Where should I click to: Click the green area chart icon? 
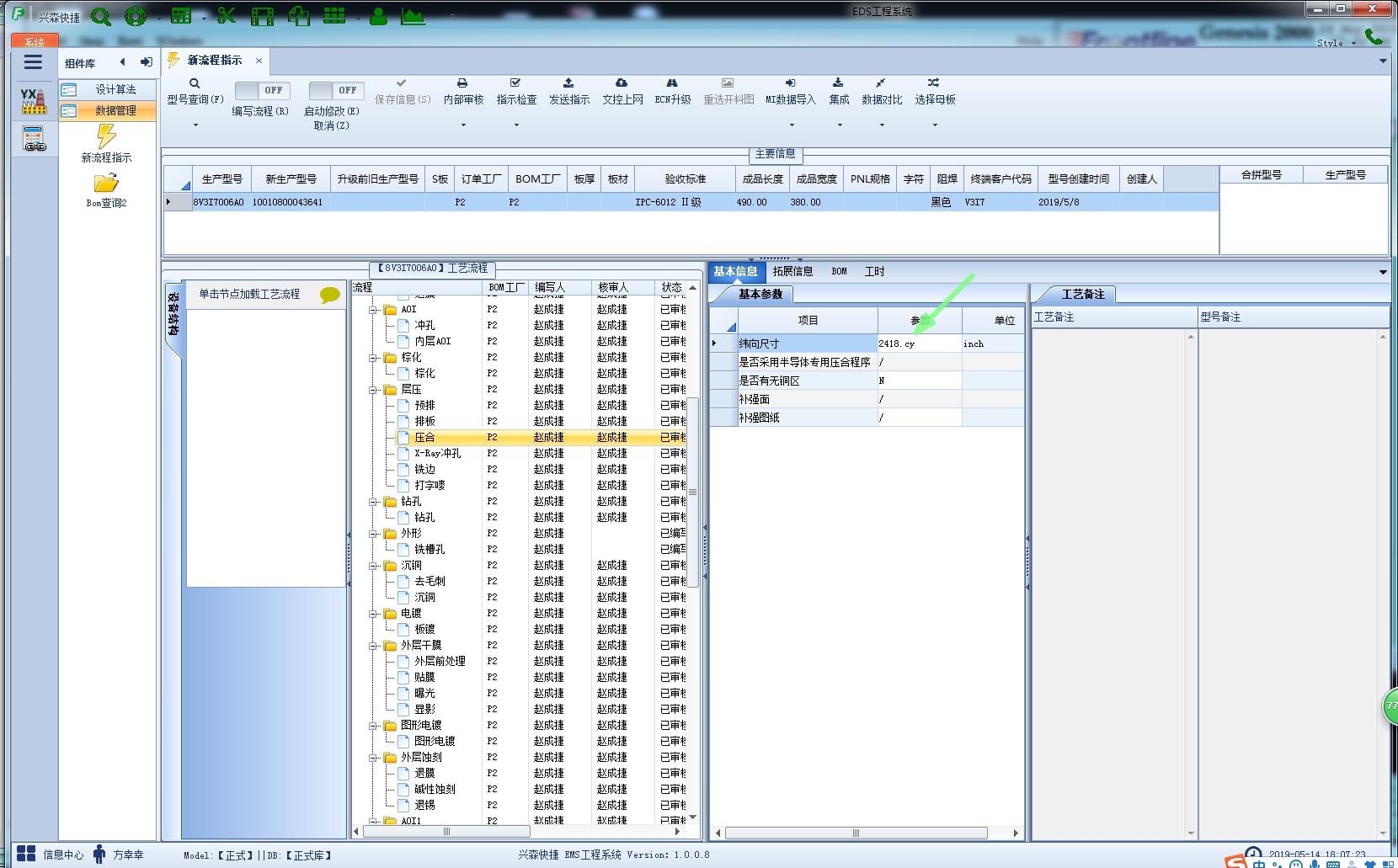point(413,16)
